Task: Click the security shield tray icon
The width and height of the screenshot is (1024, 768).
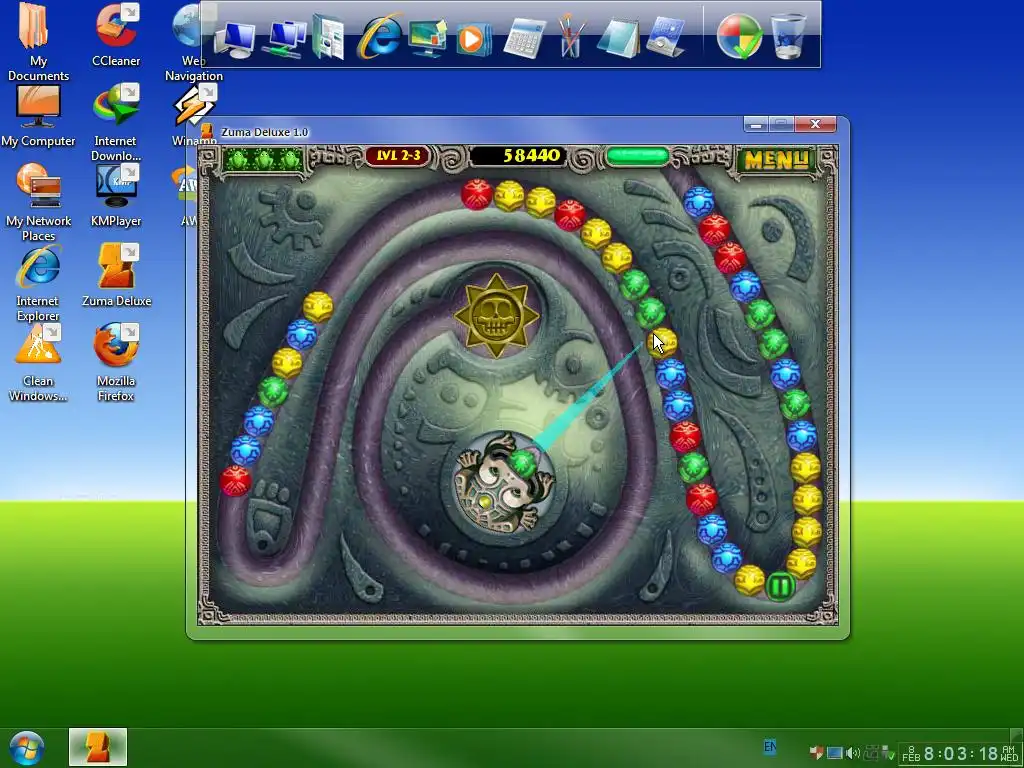Action: click(816, 752)
